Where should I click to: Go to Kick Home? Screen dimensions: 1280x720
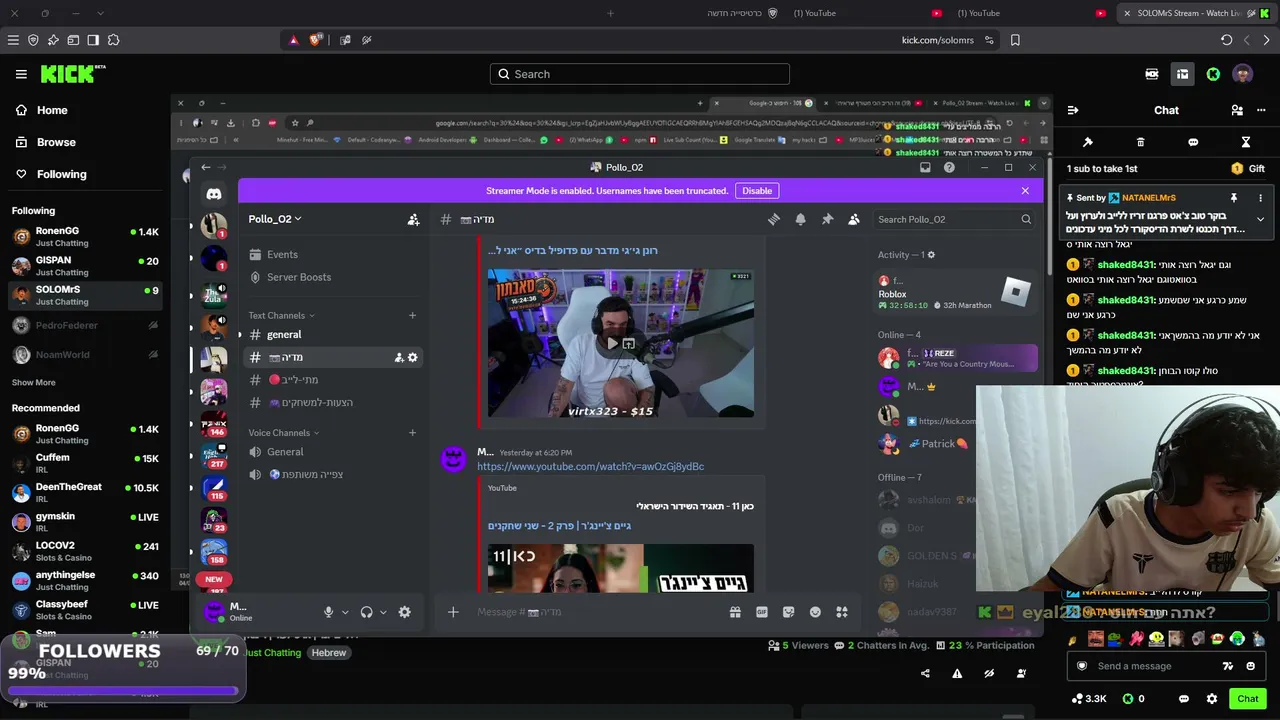pos(42,110)
